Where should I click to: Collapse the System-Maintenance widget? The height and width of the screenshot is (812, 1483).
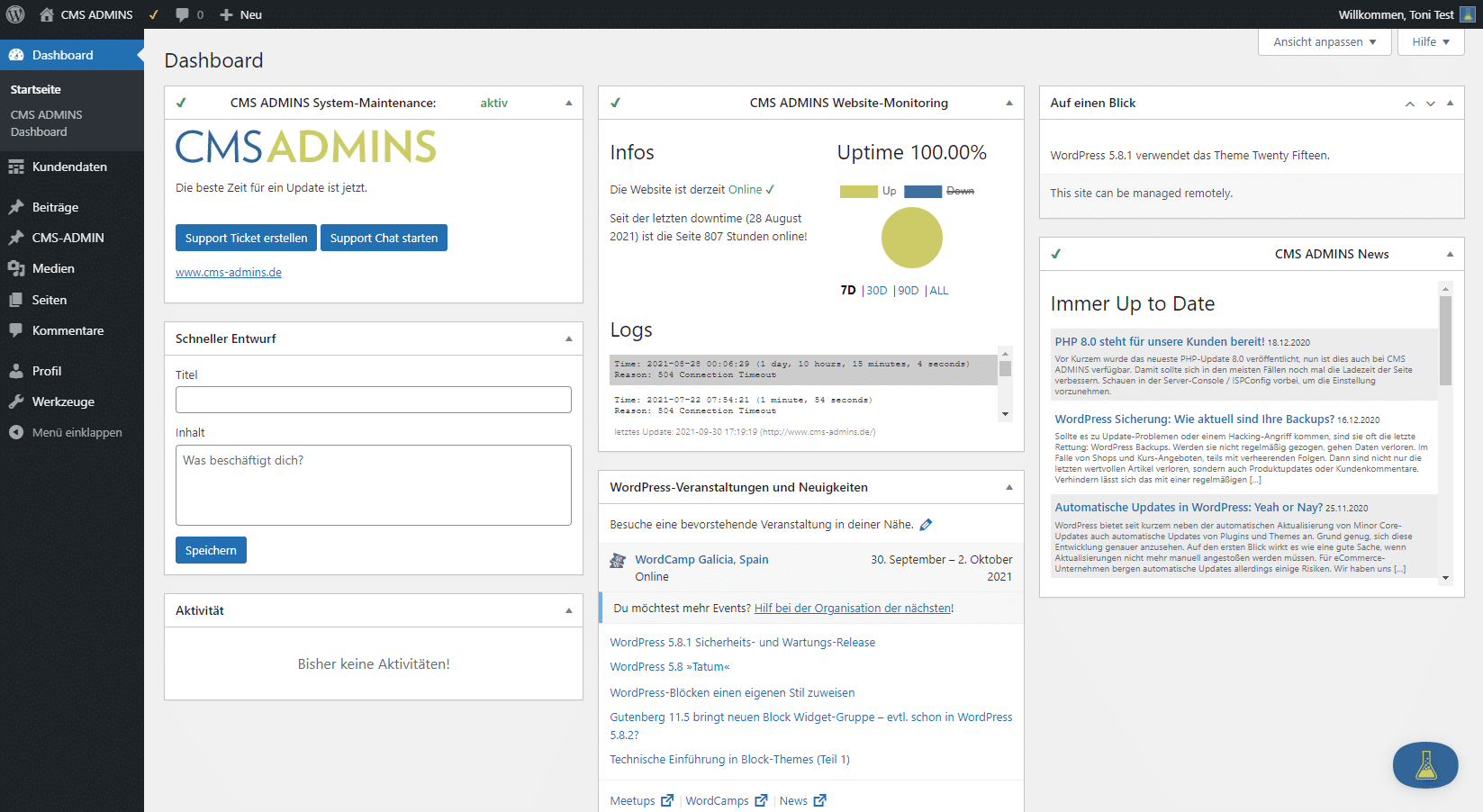click(568, 103)
